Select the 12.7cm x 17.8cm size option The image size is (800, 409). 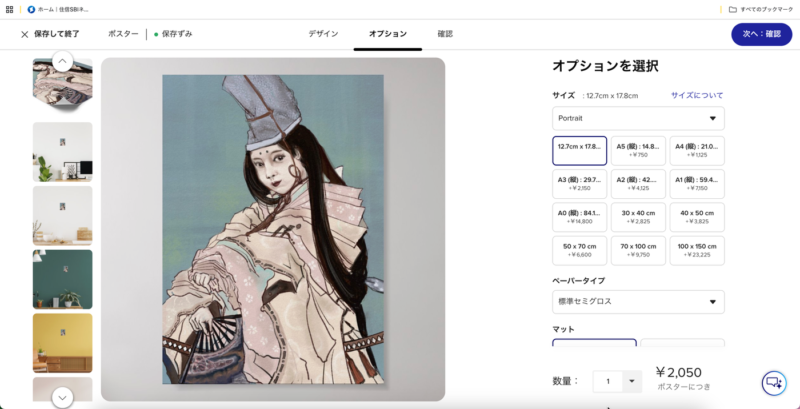coord(580,150)
